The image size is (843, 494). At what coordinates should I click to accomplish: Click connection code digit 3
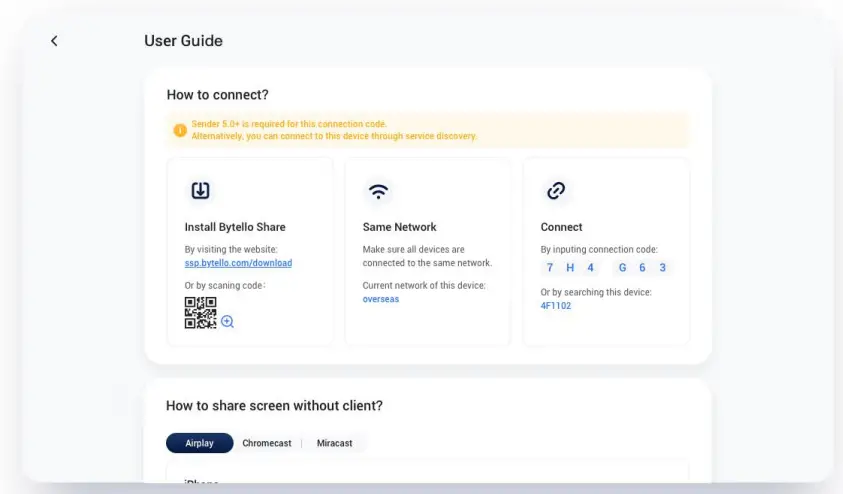coord(662,267)
